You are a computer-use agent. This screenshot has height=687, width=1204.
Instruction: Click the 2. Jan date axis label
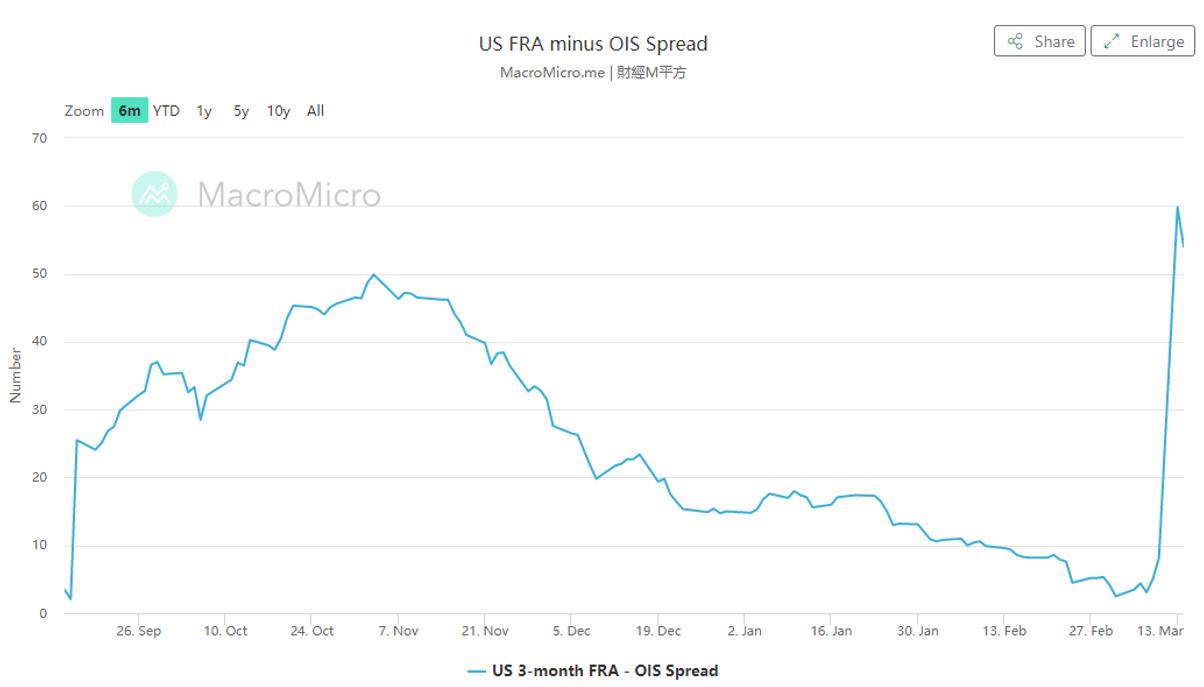pyautogui.click(x=744, y=631)
